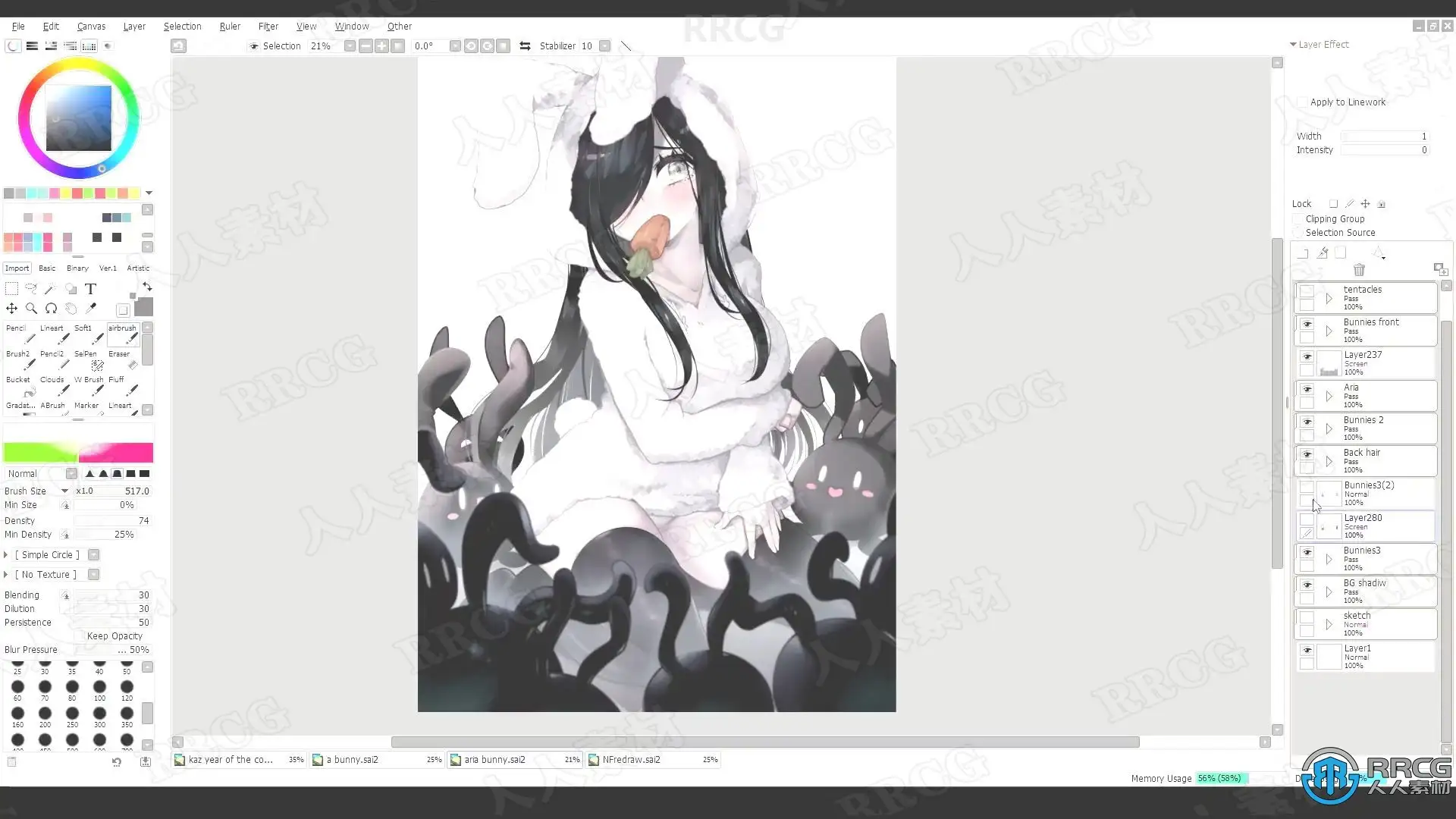Hide the Bunnies front layer

pyautogui.click(x=1307, y=324)
